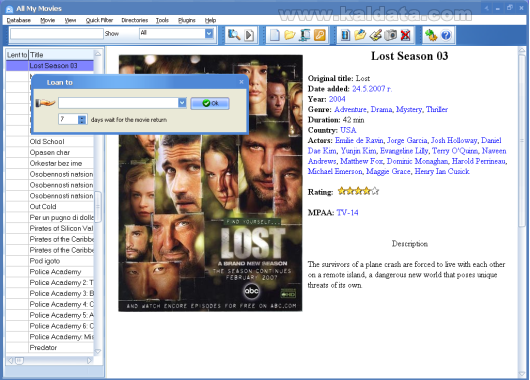
Task: Click the Michael Emerson actor link
Action: pos(335,171)
